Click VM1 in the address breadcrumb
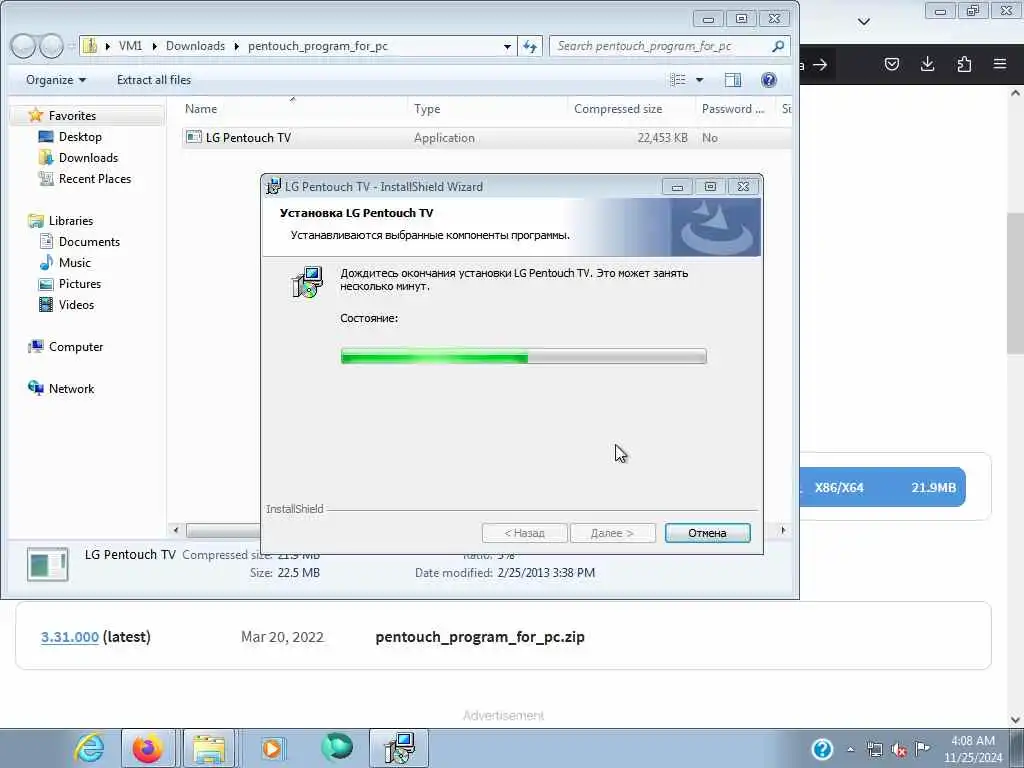Image resolution: width=1024 pixels, height=768 pixels. (130, 46)
